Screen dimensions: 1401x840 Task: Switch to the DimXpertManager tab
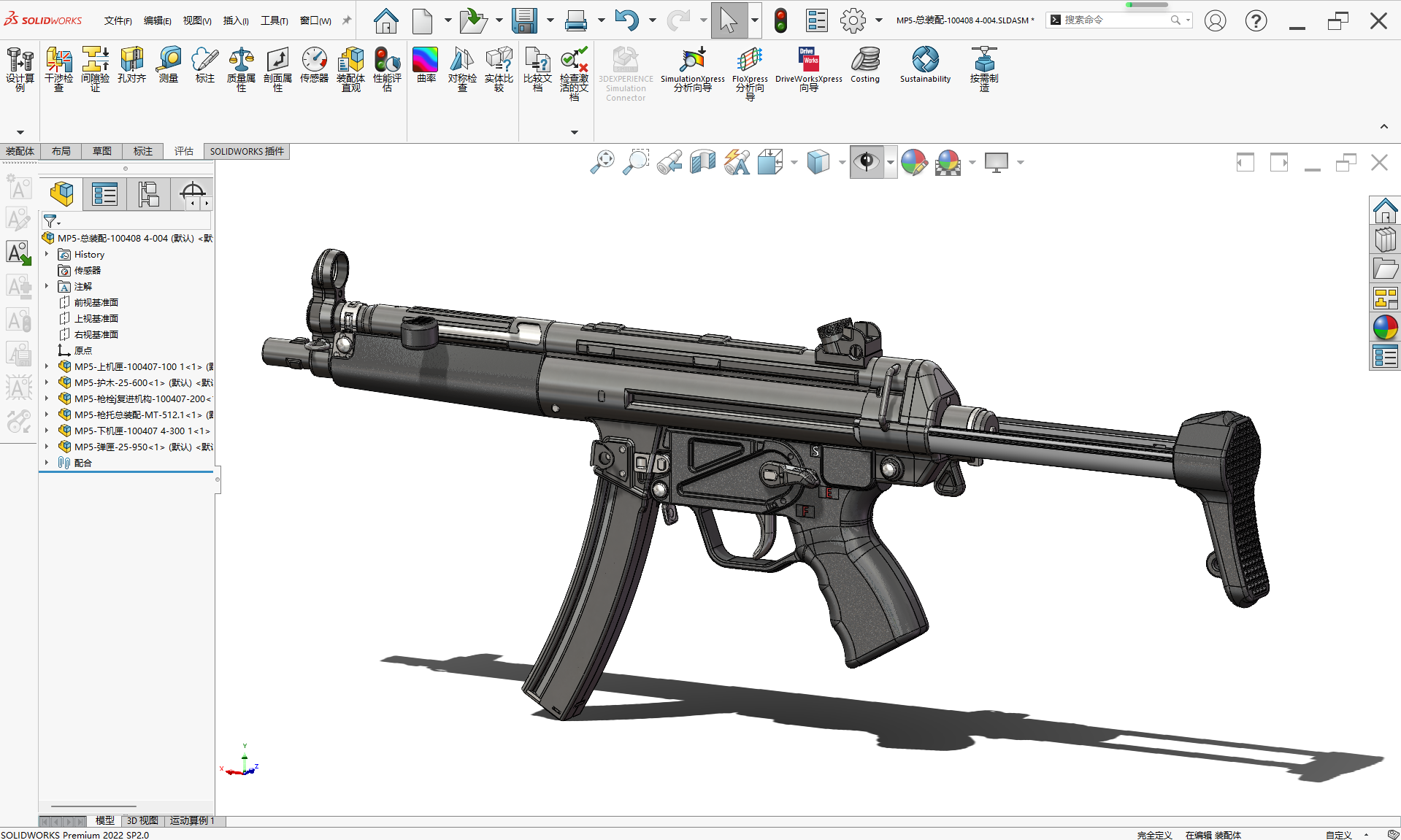191,193
